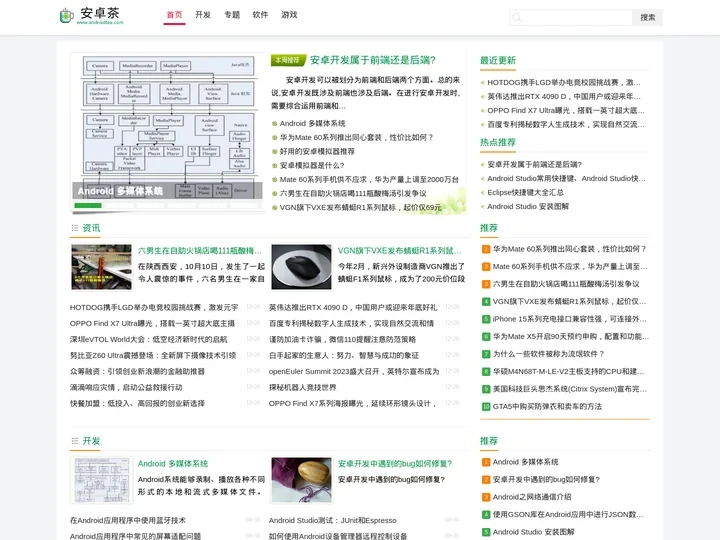Open 在Android应用程序中使用蓝牙技术 row
720x540 pixels.
tap(128, 520)
